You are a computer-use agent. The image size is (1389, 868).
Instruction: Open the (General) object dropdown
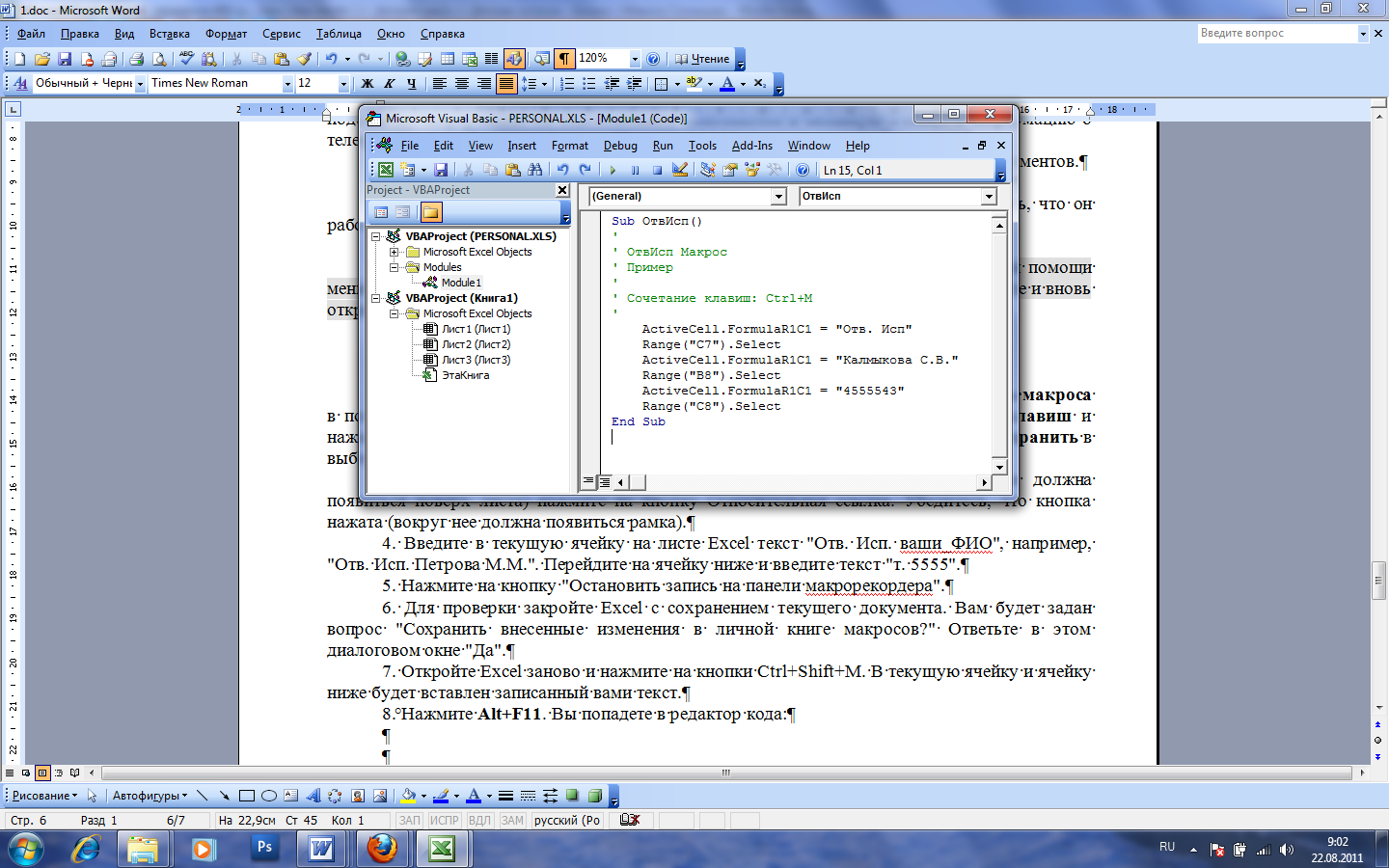coord(778,196)
